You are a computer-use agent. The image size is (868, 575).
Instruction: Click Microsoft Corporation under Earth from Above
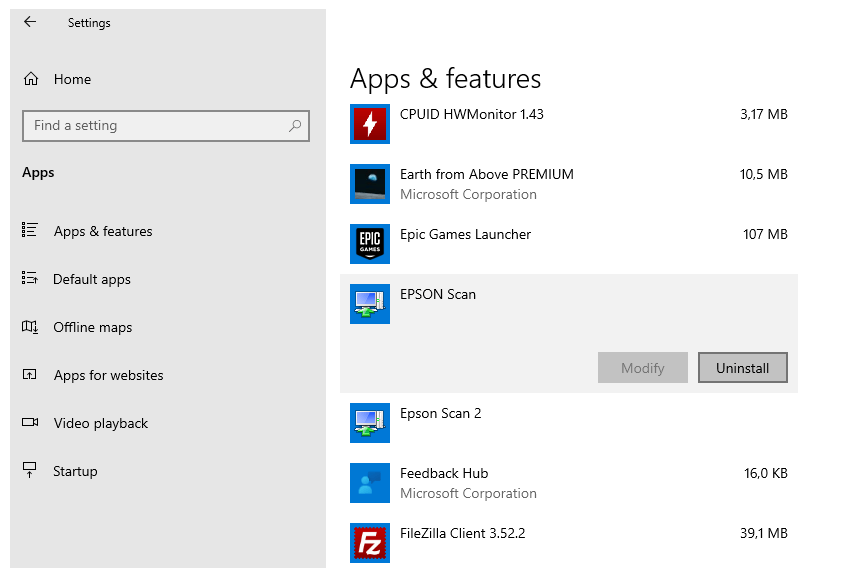pyautogui.click(x=468, y=194)
